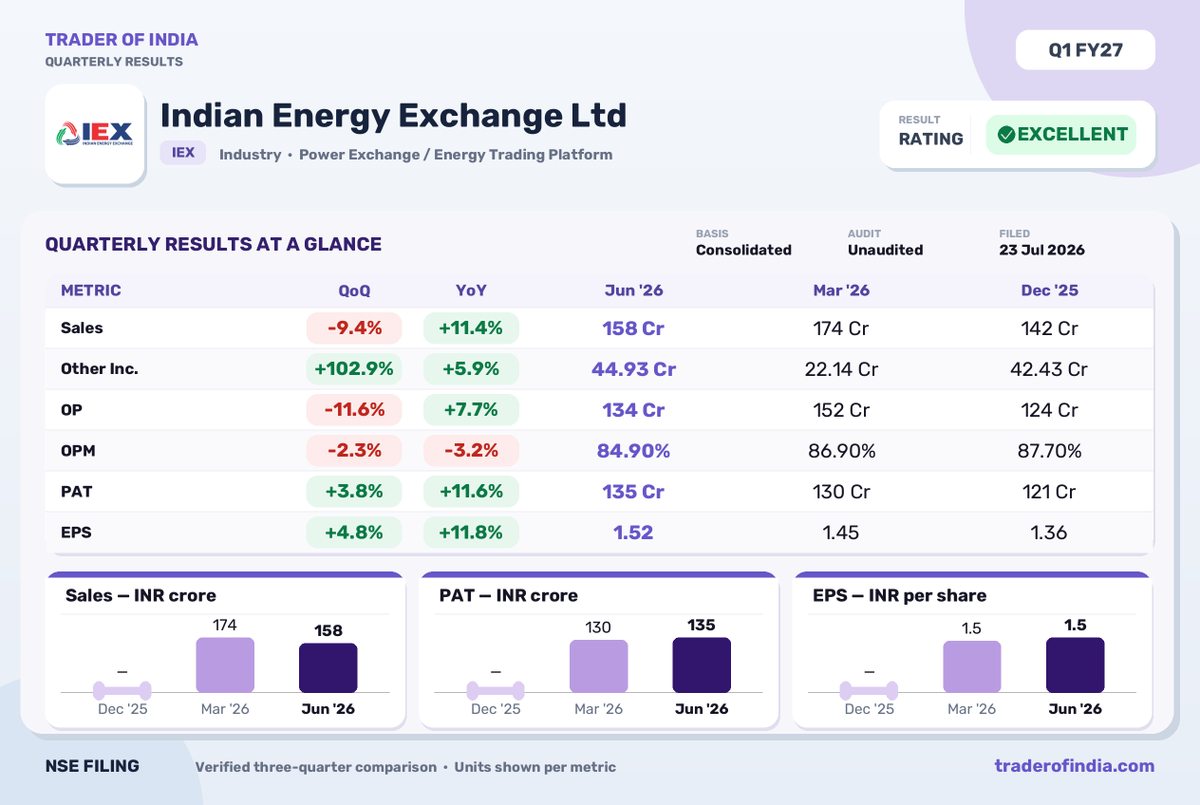
Task: Click the Q1 FY27 quarter badge
Action: 1085,50
